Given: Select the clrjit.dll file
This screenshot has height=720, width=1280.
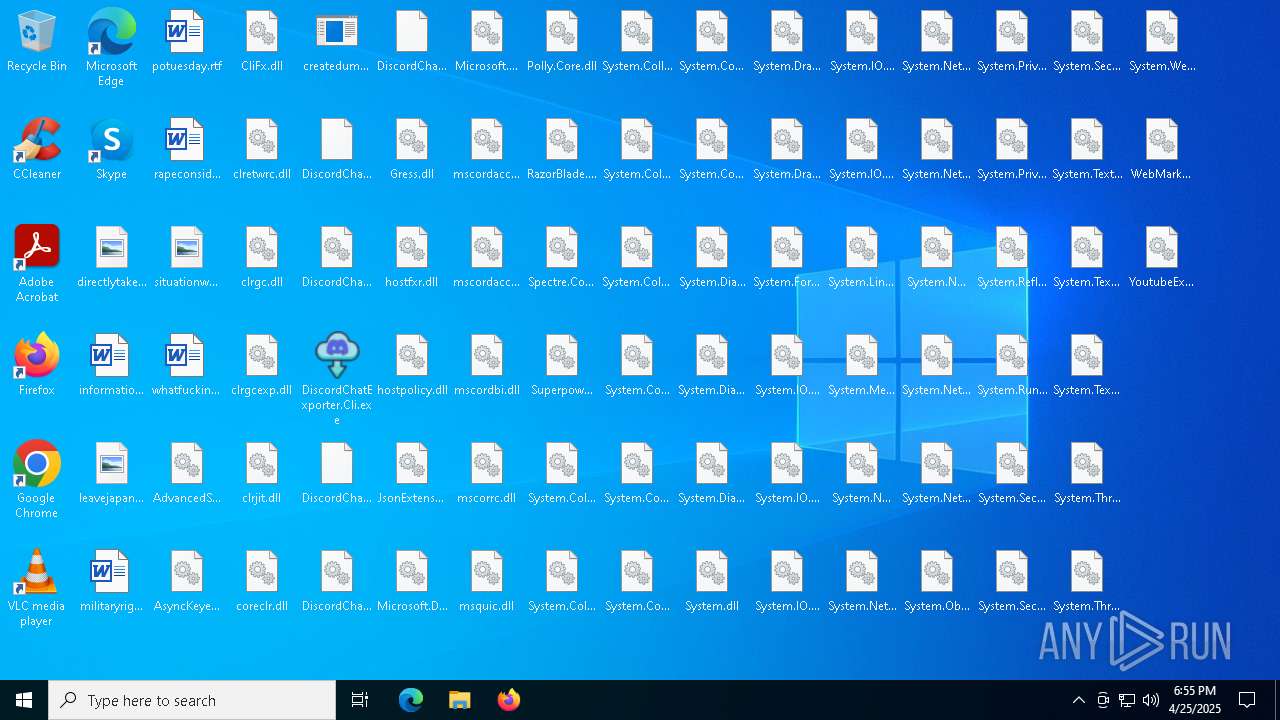Looking at the screenshot, I should click(x=262, y=474).
